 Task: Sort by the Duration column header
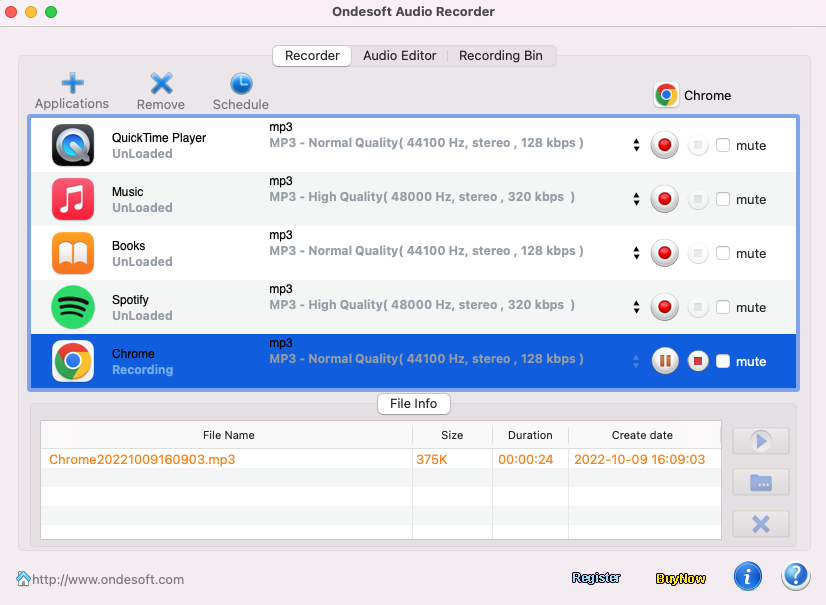(530, 435)
